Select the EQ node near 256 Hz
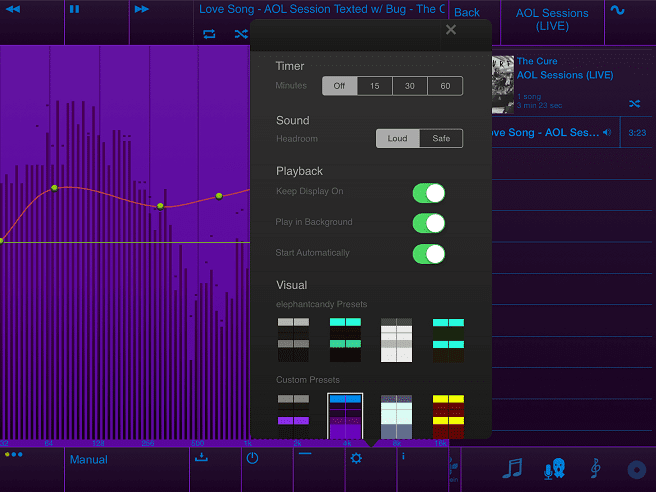Image resolution: width=656 pixels, height=492 pixels. (x=160, y=206)
